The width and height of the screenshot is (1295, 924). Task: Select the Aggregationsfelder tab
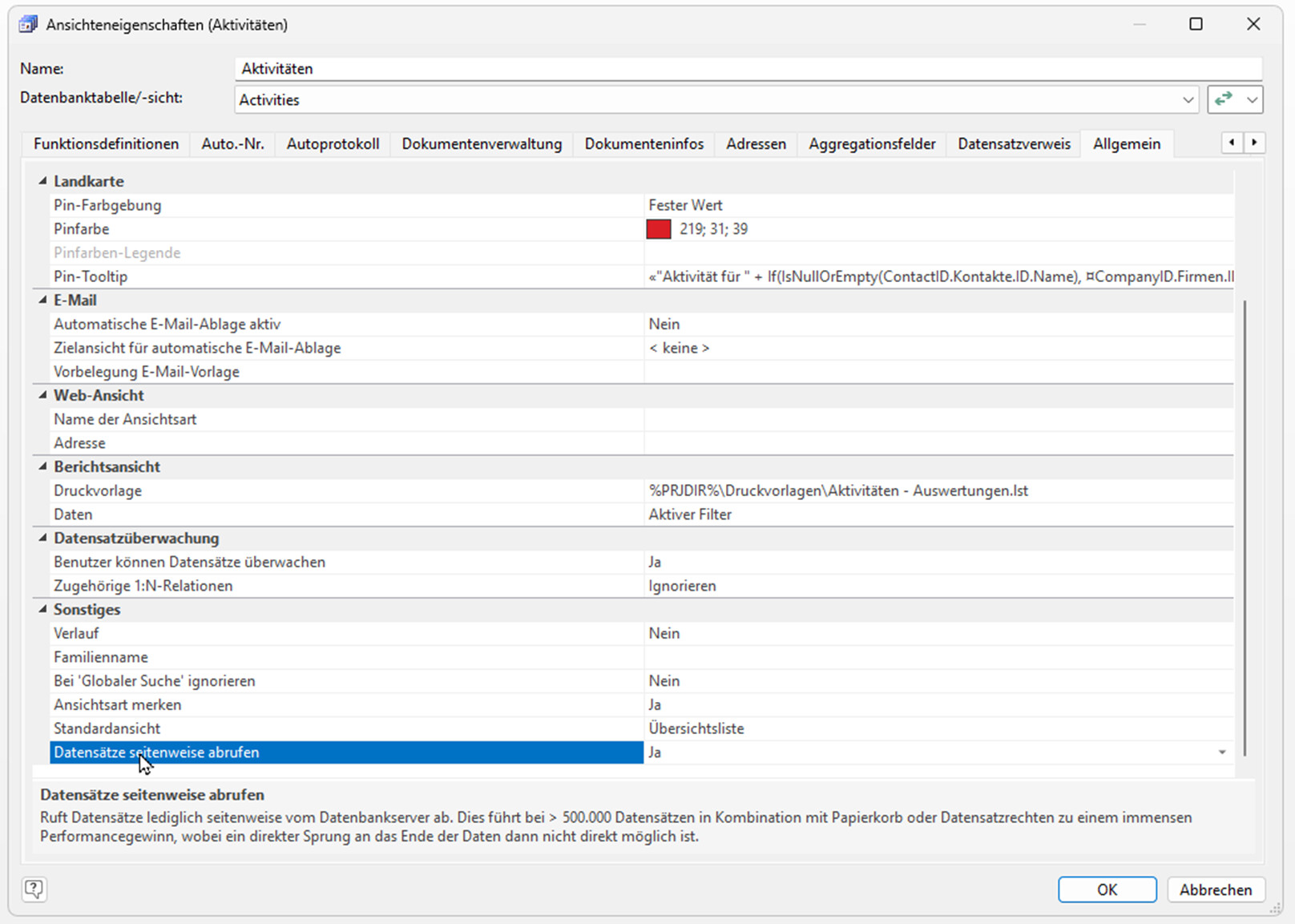[872, 143]
